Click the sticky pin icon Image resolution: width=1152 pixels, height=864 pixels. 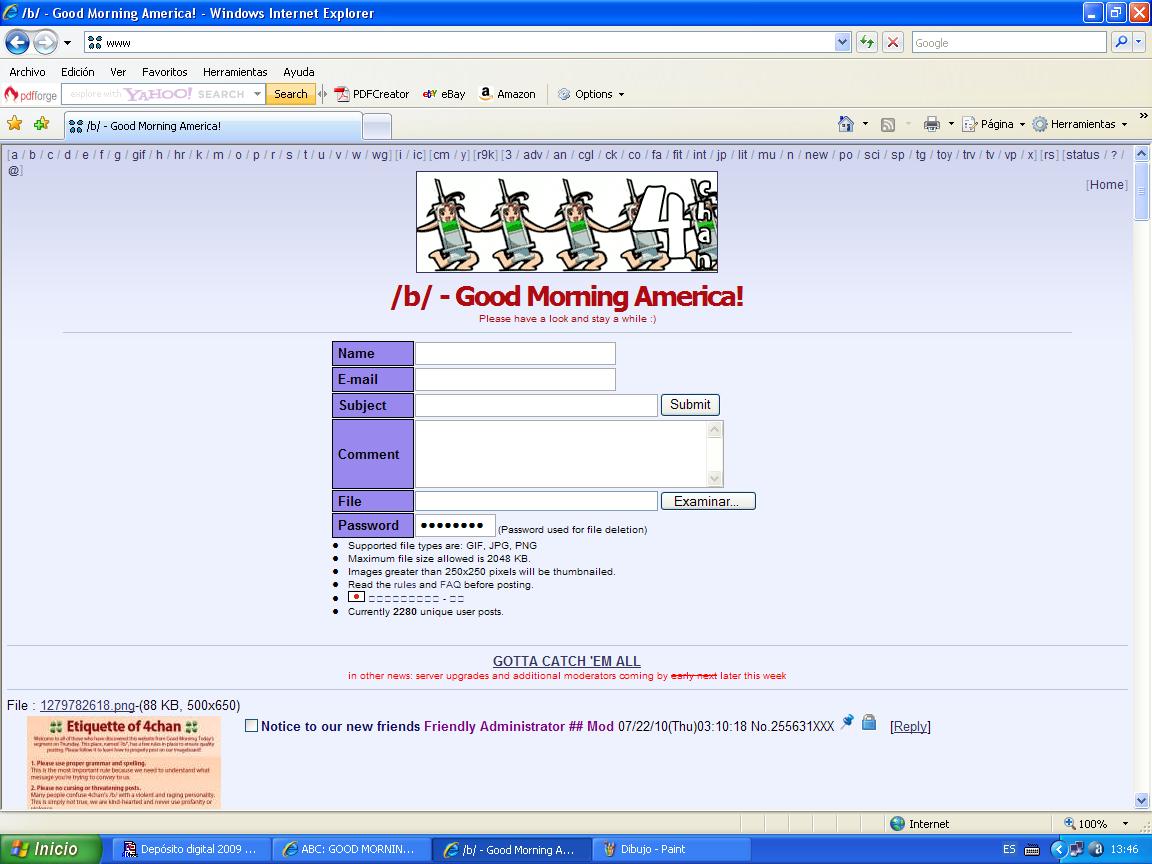(847, 721)
